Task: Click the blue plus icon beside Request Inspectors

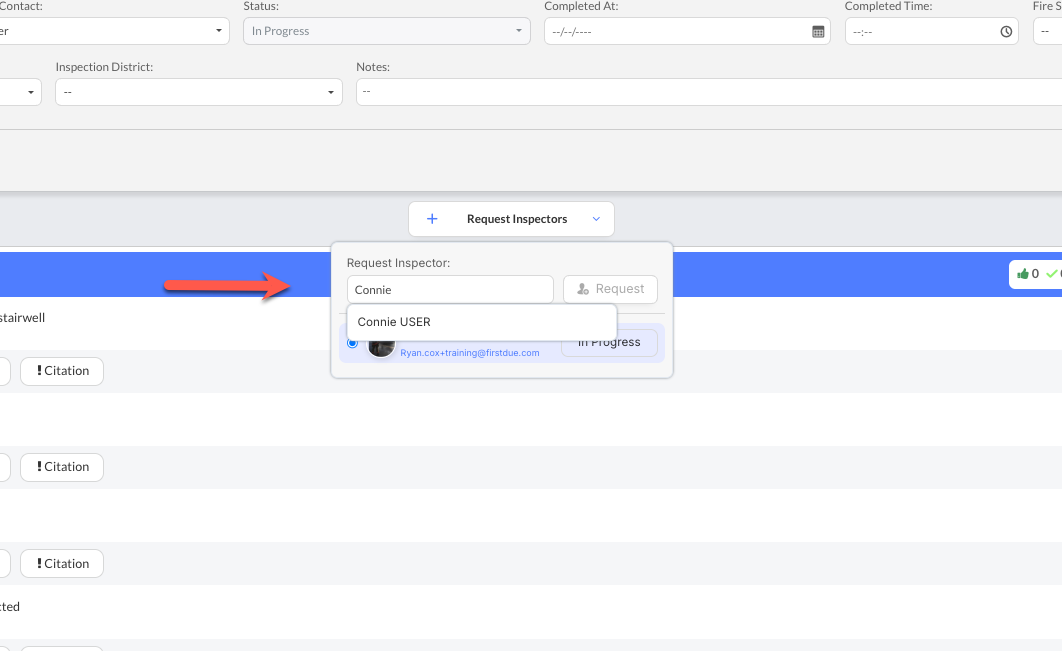Action: pyautogui.click(x=432, y=219)
